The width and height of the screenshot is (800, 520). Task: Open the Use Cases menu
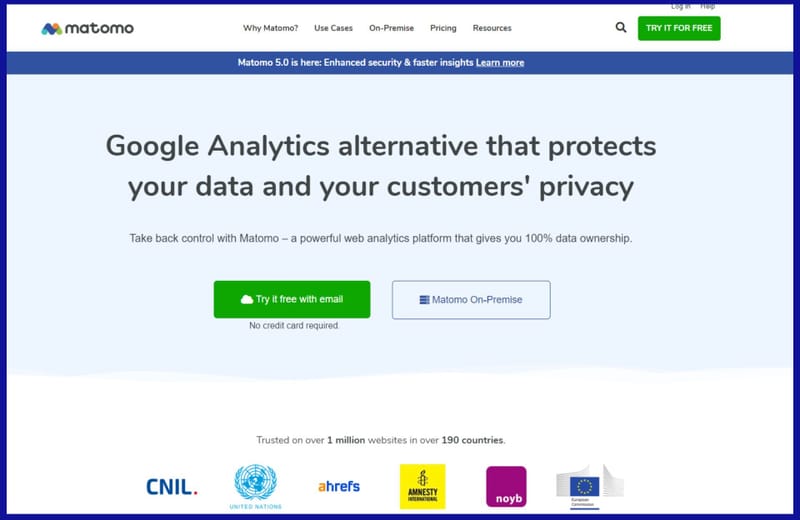click(333, 28)
